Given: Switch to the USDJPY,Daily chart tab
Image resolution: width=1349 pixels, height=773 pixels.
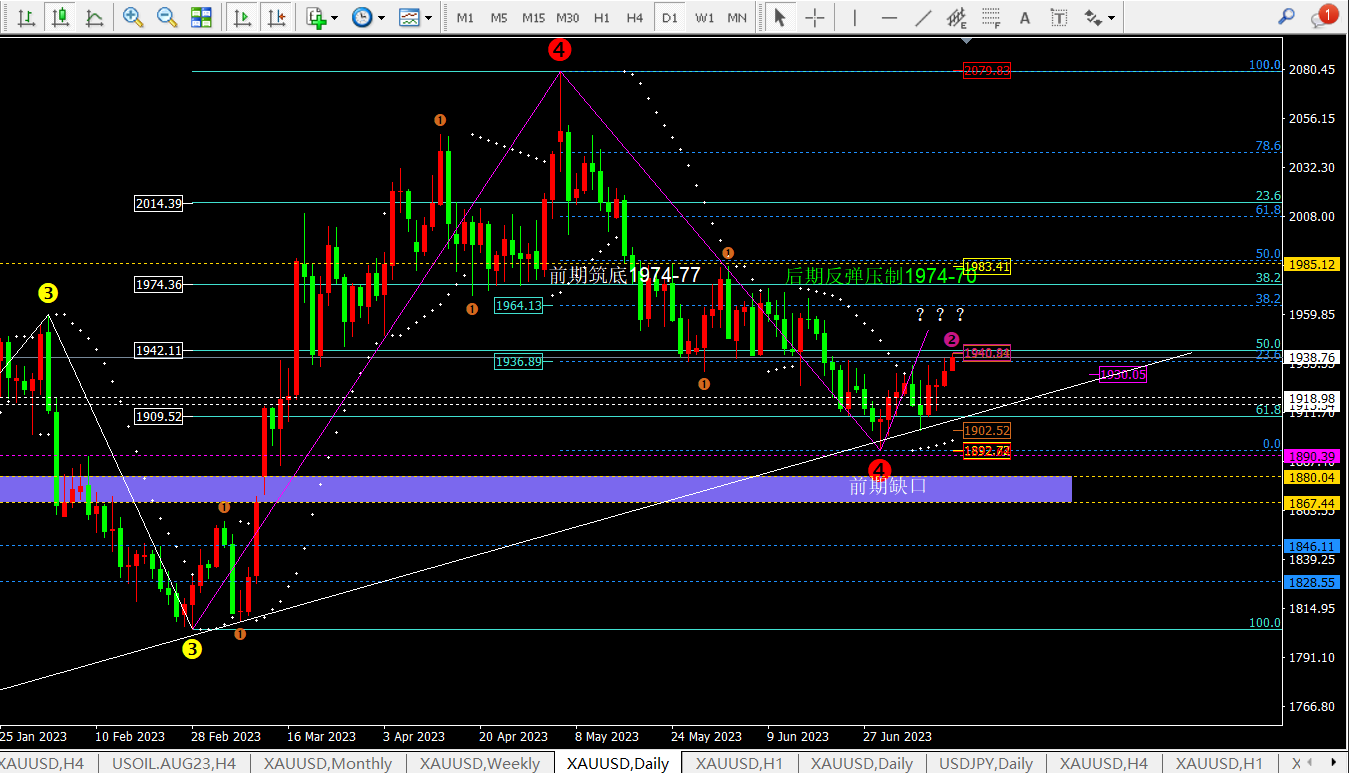Looking at the screenshot, I should pos(985,763).
